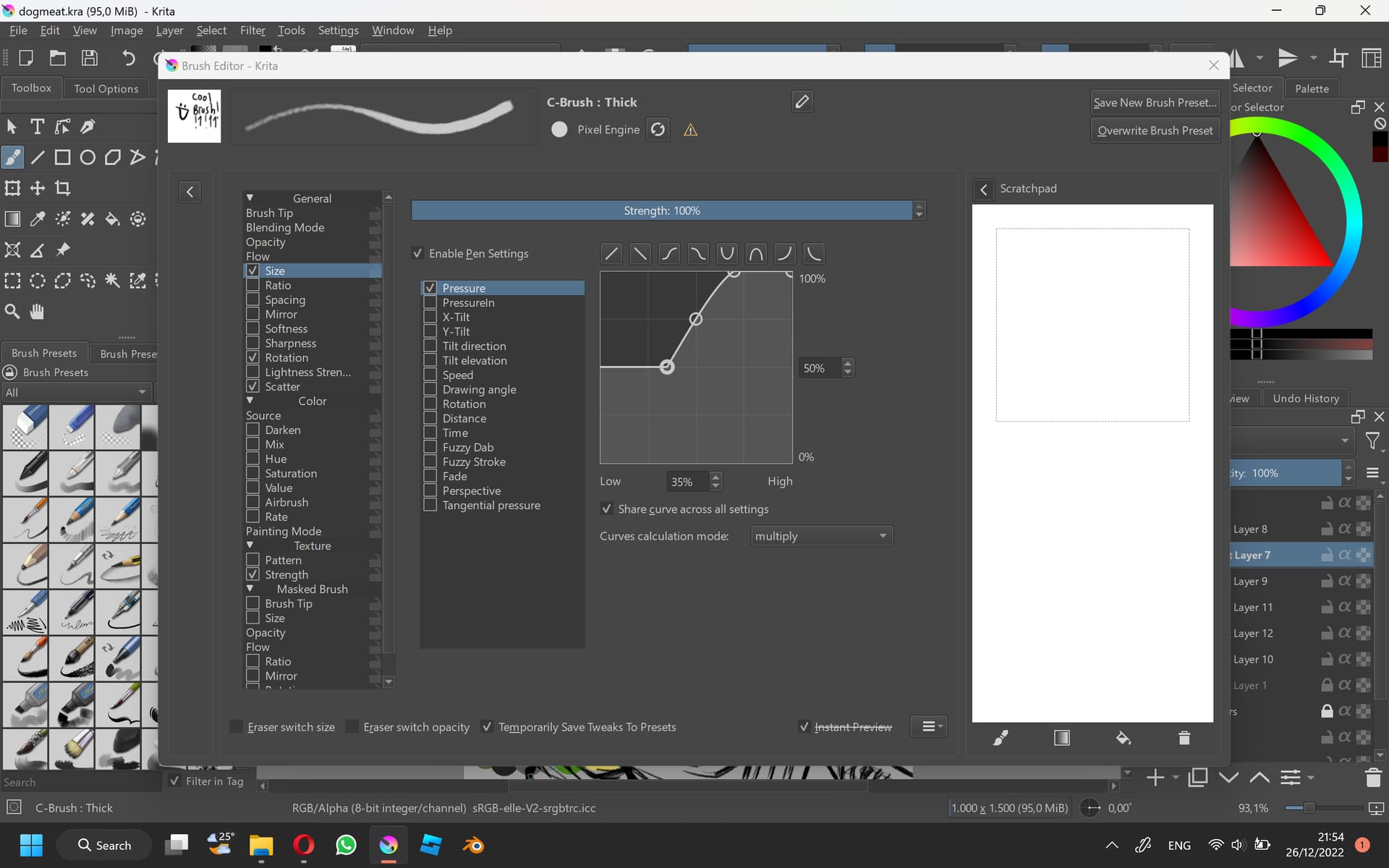Check the Tilt direction sensor

(430, 346)
